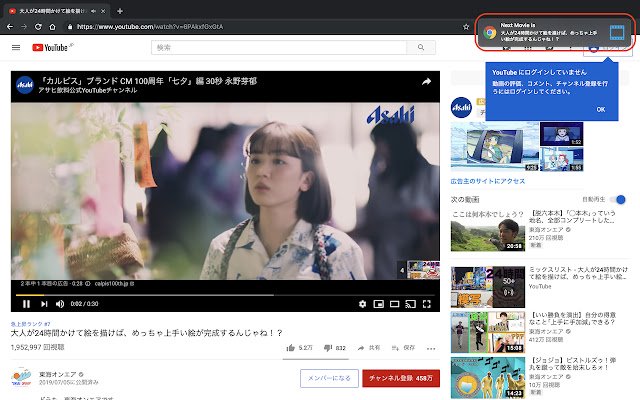Click the blue ranking link above the title
This screenshot has width=640, height=400.
coord(30,324)
